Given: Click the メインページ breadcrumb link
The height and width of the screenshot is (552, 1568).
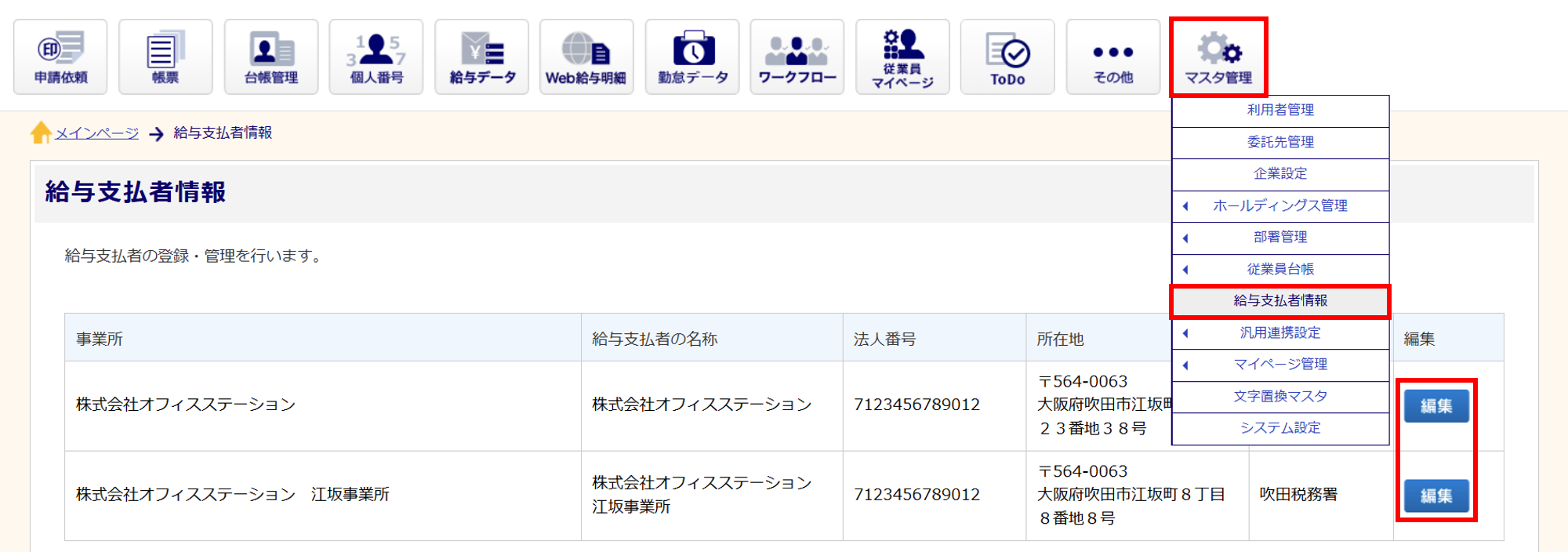Looking at the screenshot, I should (96, 133).
